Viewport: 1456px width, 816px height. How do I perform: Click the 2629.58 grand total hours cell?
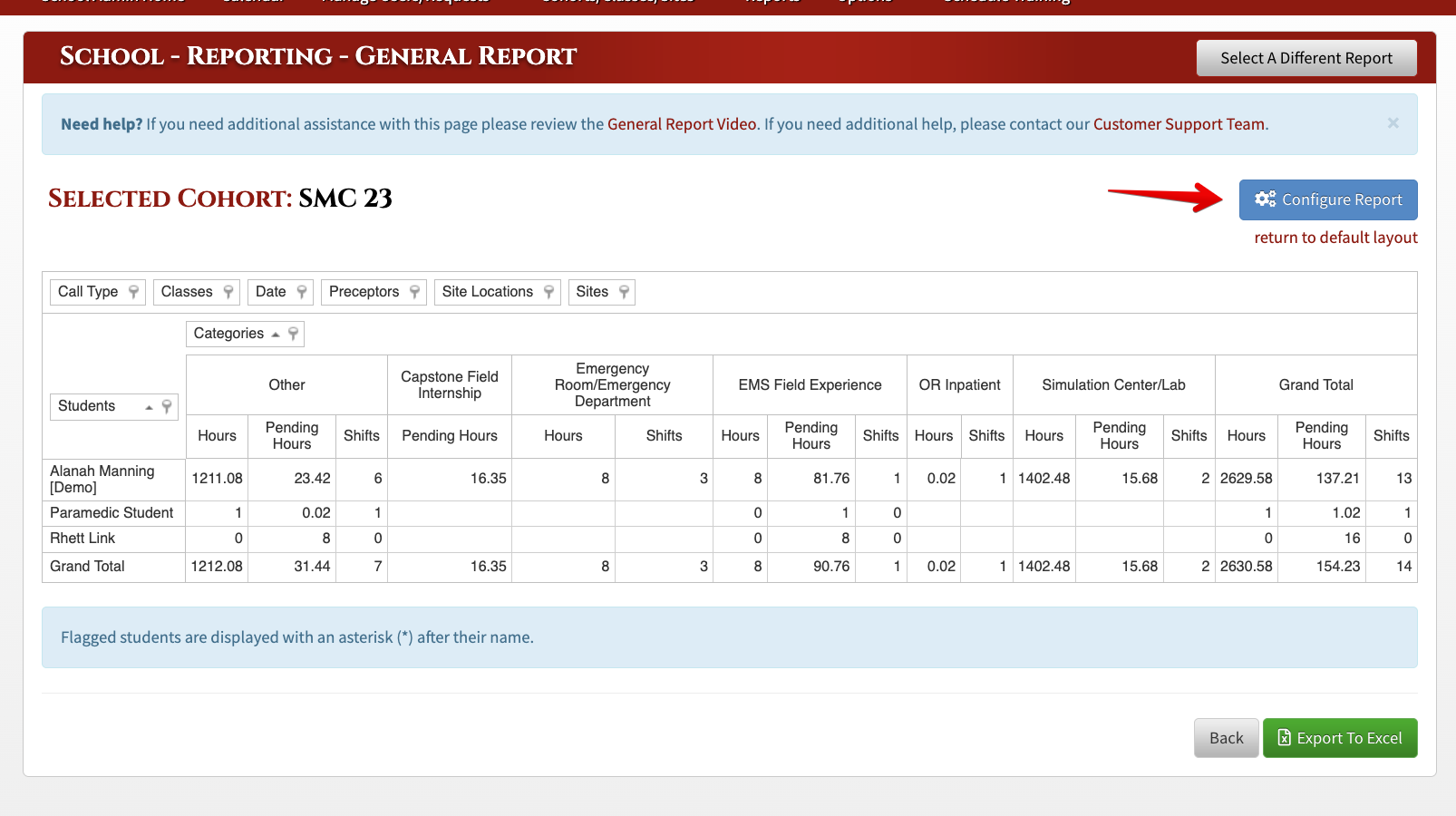[1247, 479]
